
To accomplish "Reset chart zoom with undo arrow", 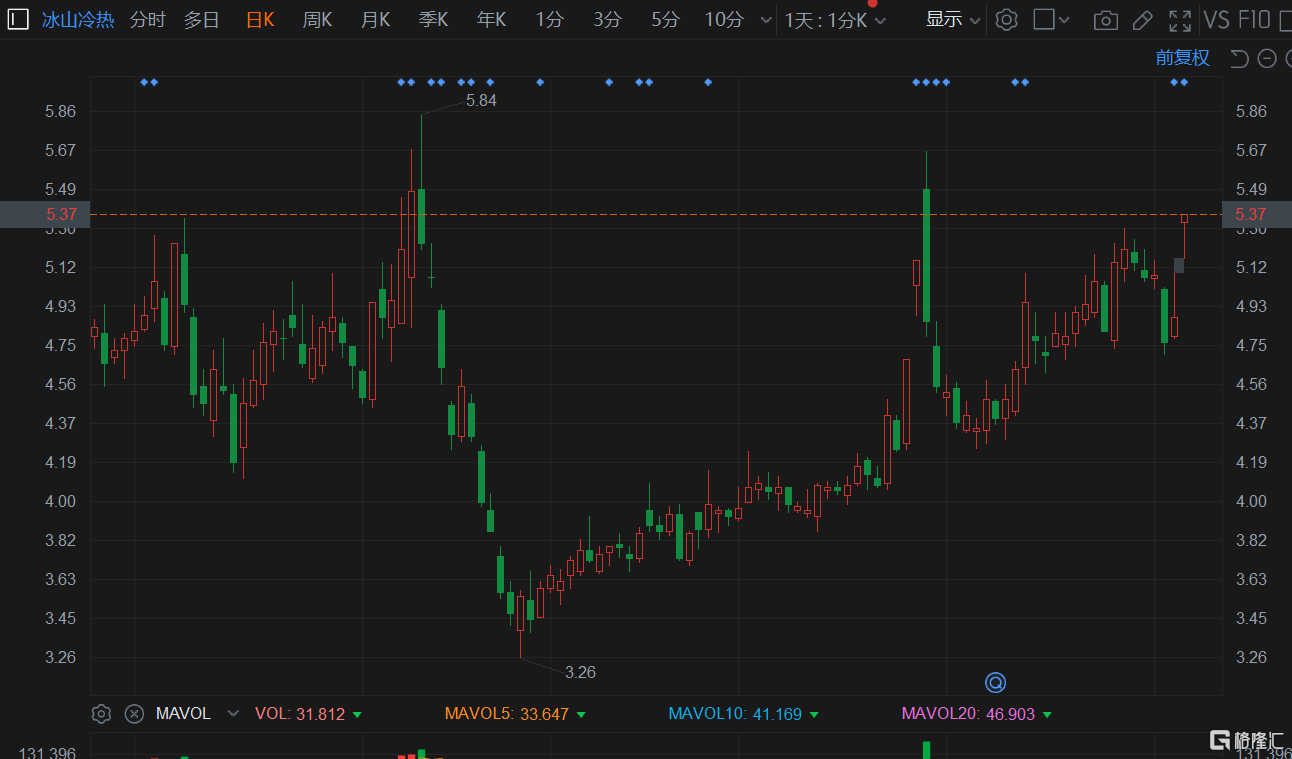I will point(1239,58).
